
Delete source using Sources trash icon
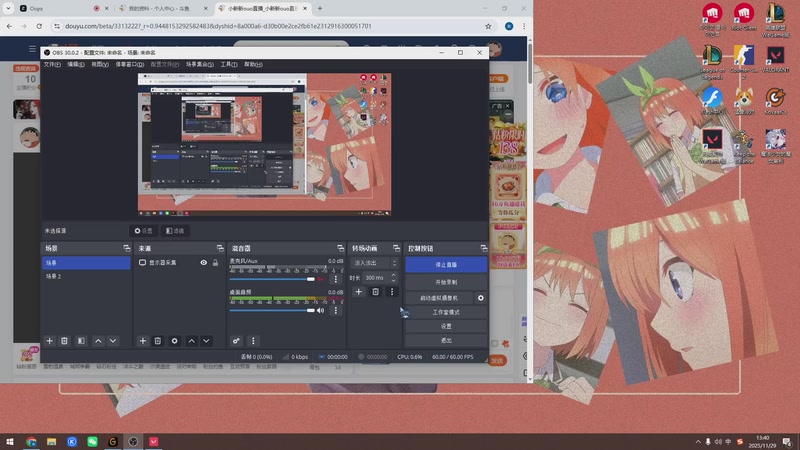158,341
